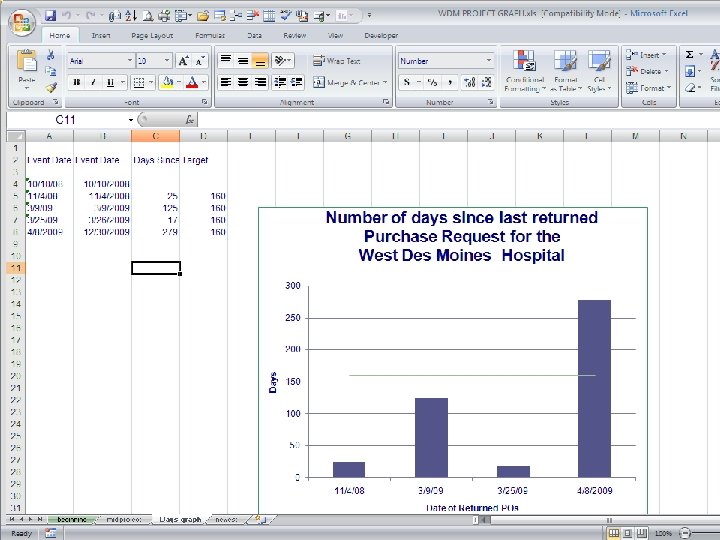Select column C header

[x=155, y=136]
